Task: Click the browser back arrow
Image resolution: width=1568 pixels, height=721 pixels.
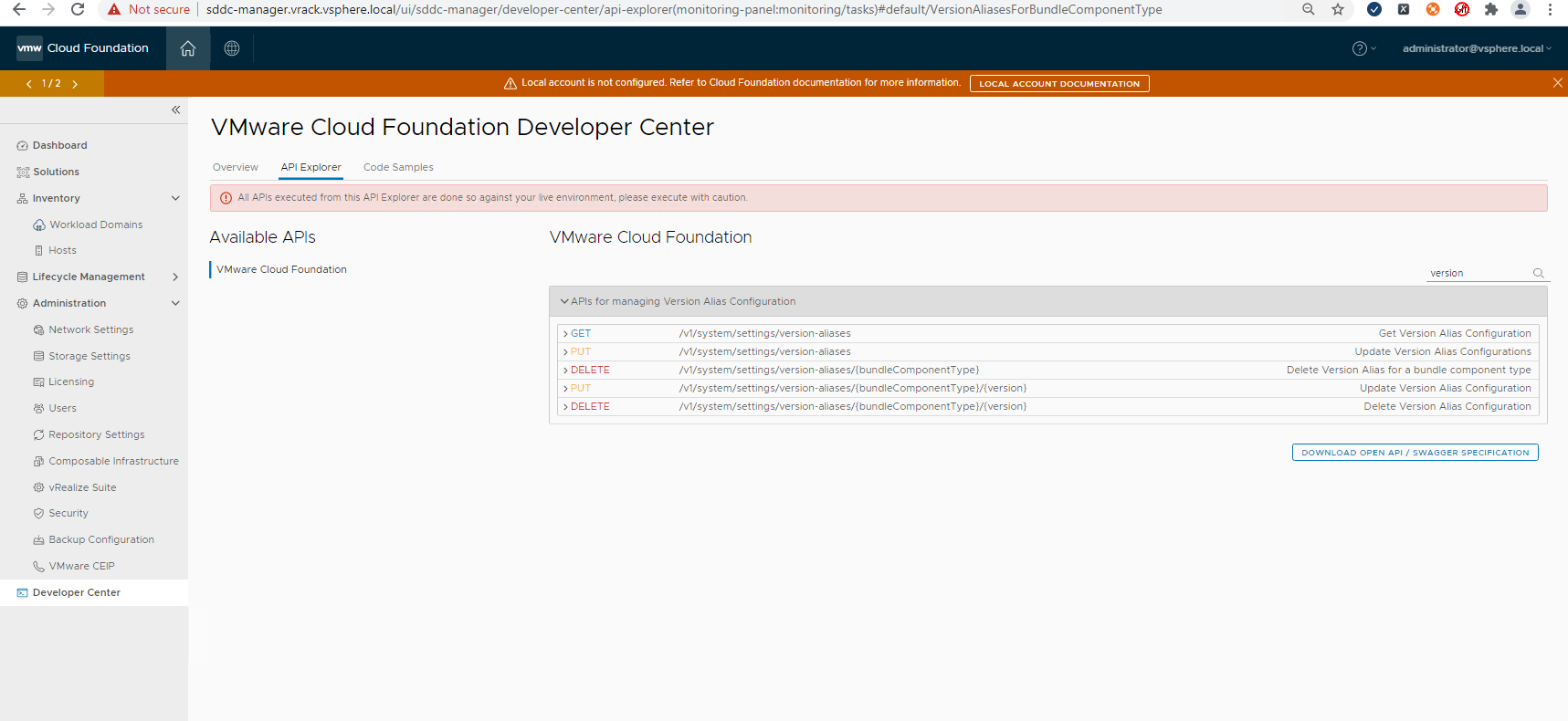Action: [18, 9]
